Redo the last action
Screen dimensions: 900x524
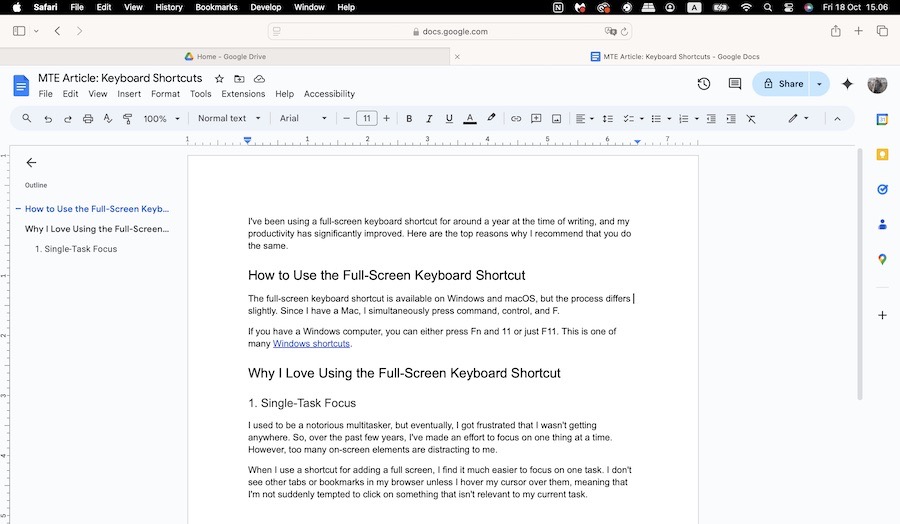(x=68, y=119)
